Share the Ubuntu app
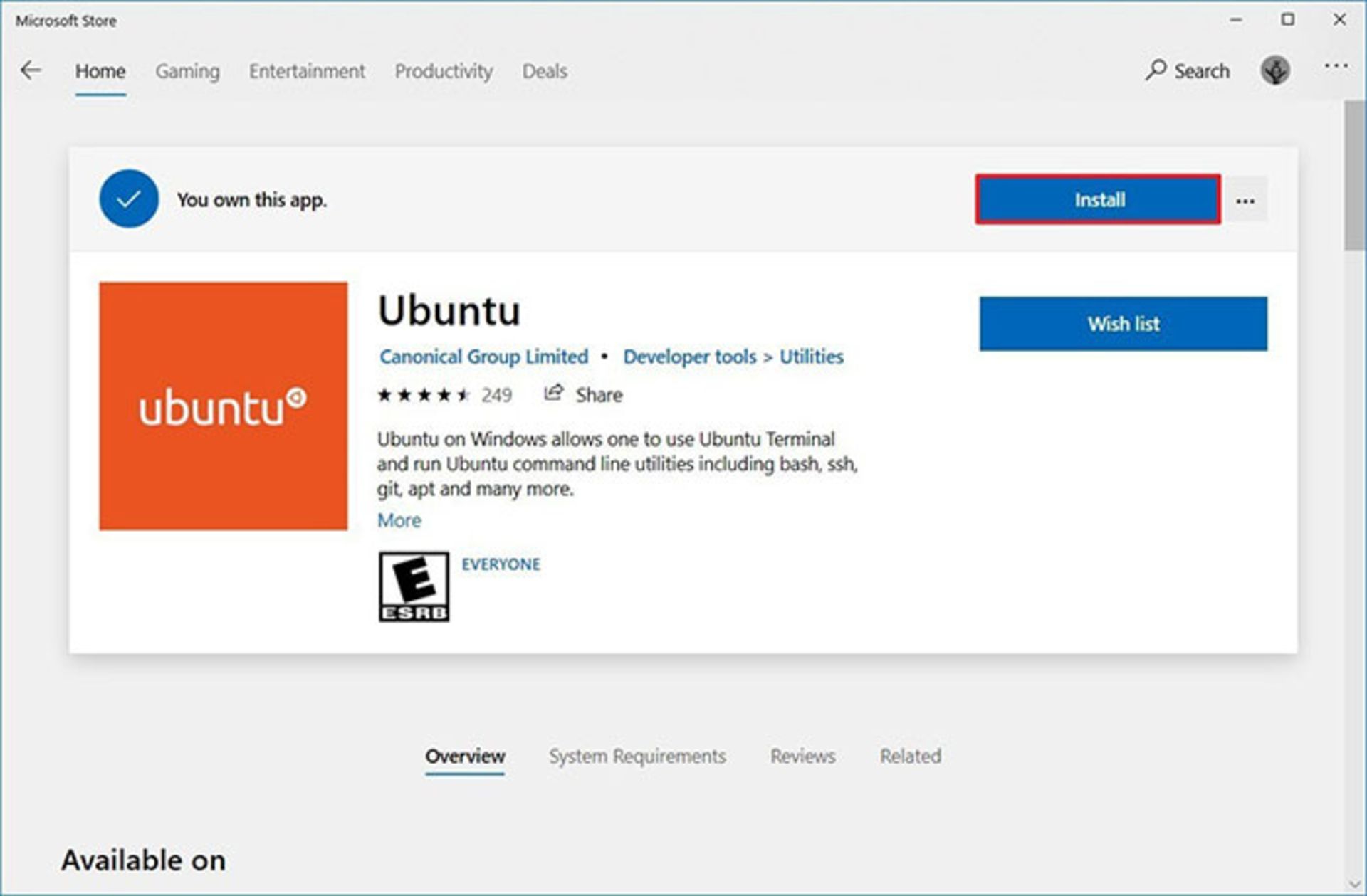This screenshot has height=896, width=1367. coord(583,394)
